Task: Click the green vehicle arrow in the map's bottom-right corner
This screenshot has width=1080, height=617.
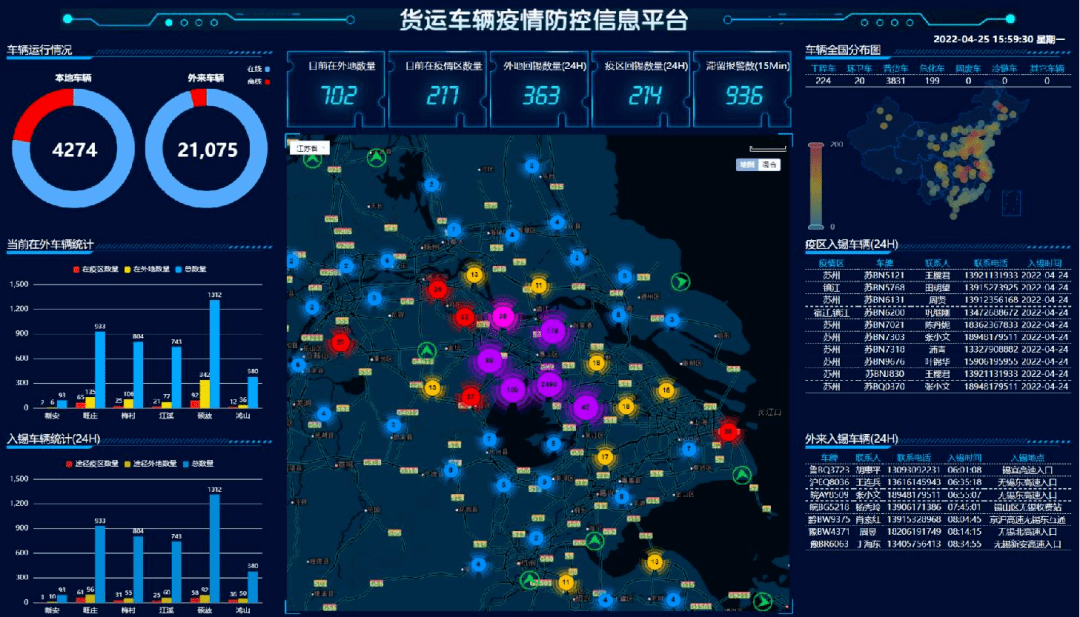Action: click(x=762, y=602)
